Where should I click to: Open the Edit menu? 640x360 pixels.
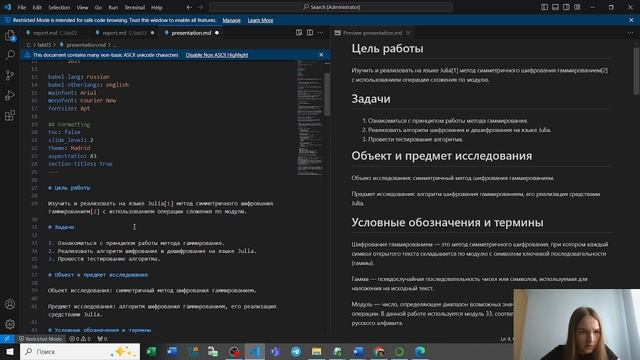pyautogui.click(x=37, y=7)
